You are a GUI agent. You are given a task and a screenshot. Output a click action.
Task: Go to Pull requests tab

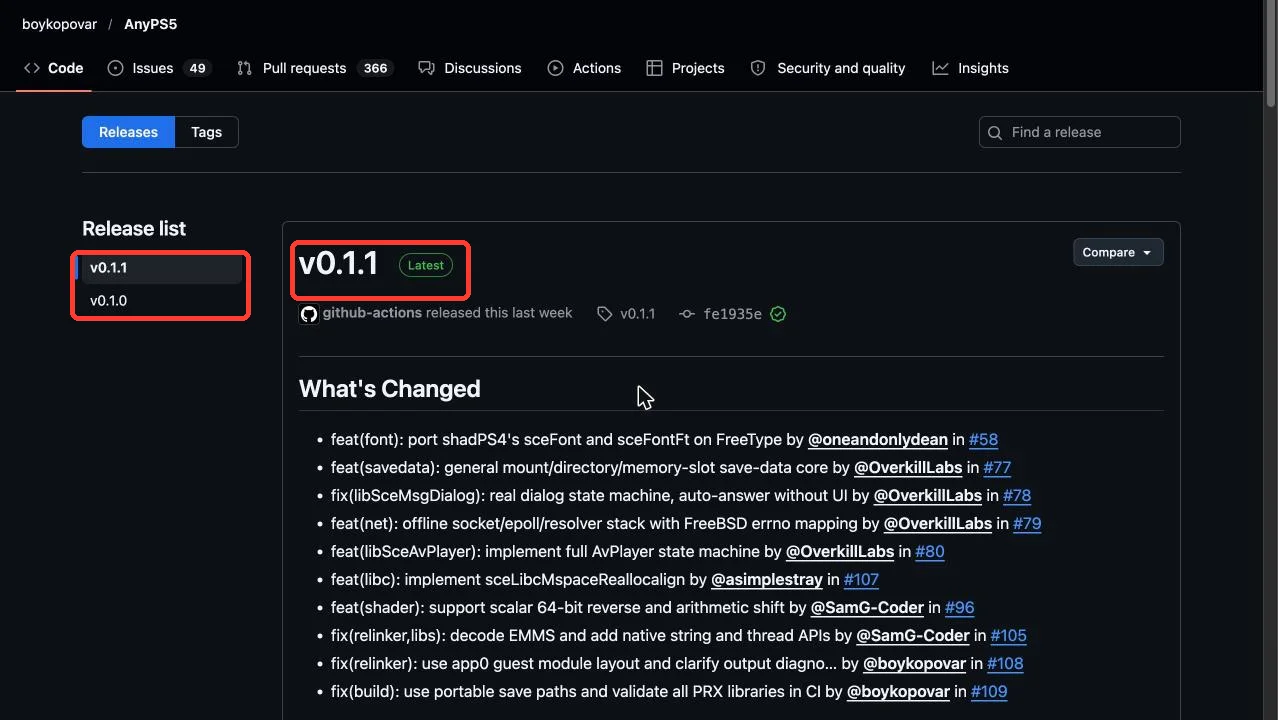pos(315,68)
